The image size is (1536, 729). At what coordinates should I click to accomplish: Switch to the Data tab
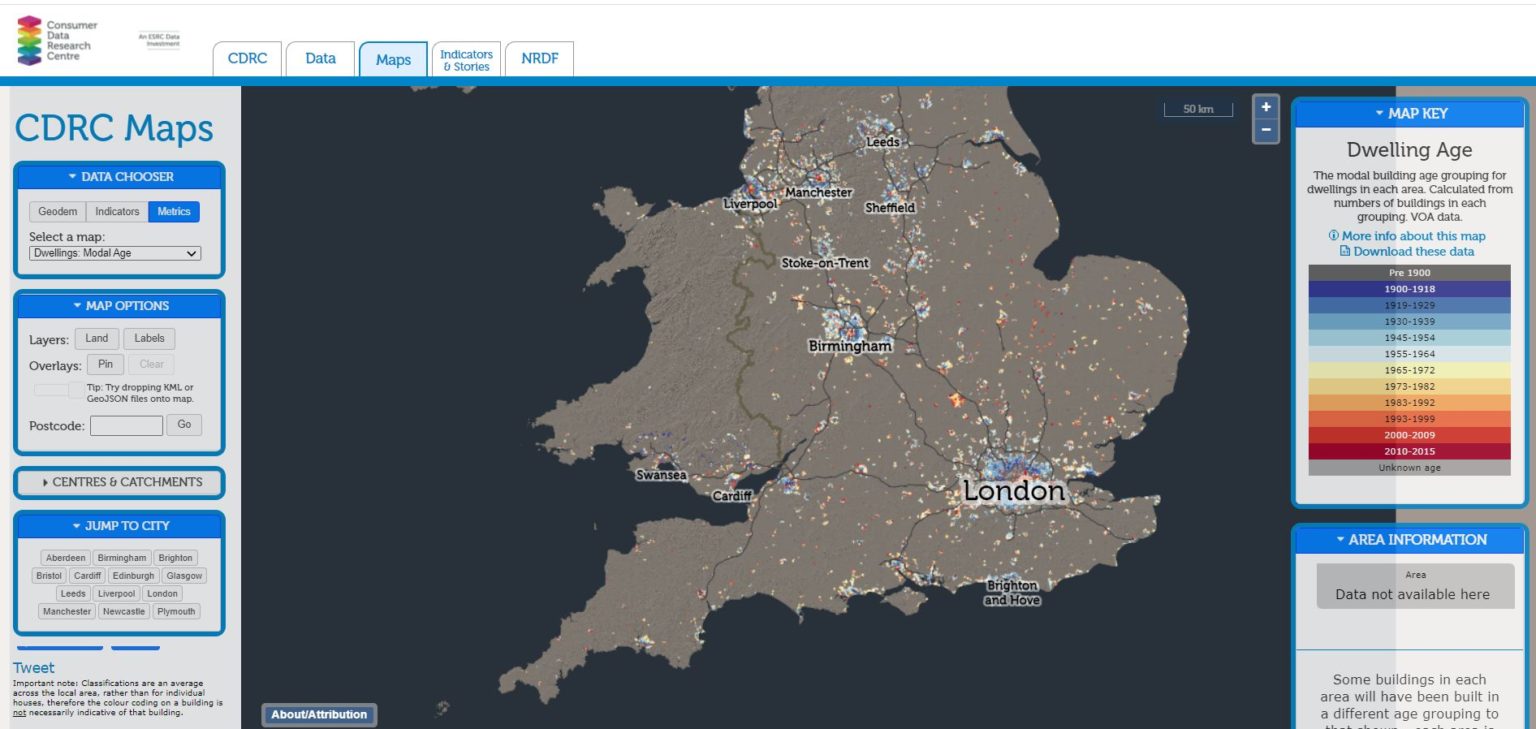click(320, 58)
